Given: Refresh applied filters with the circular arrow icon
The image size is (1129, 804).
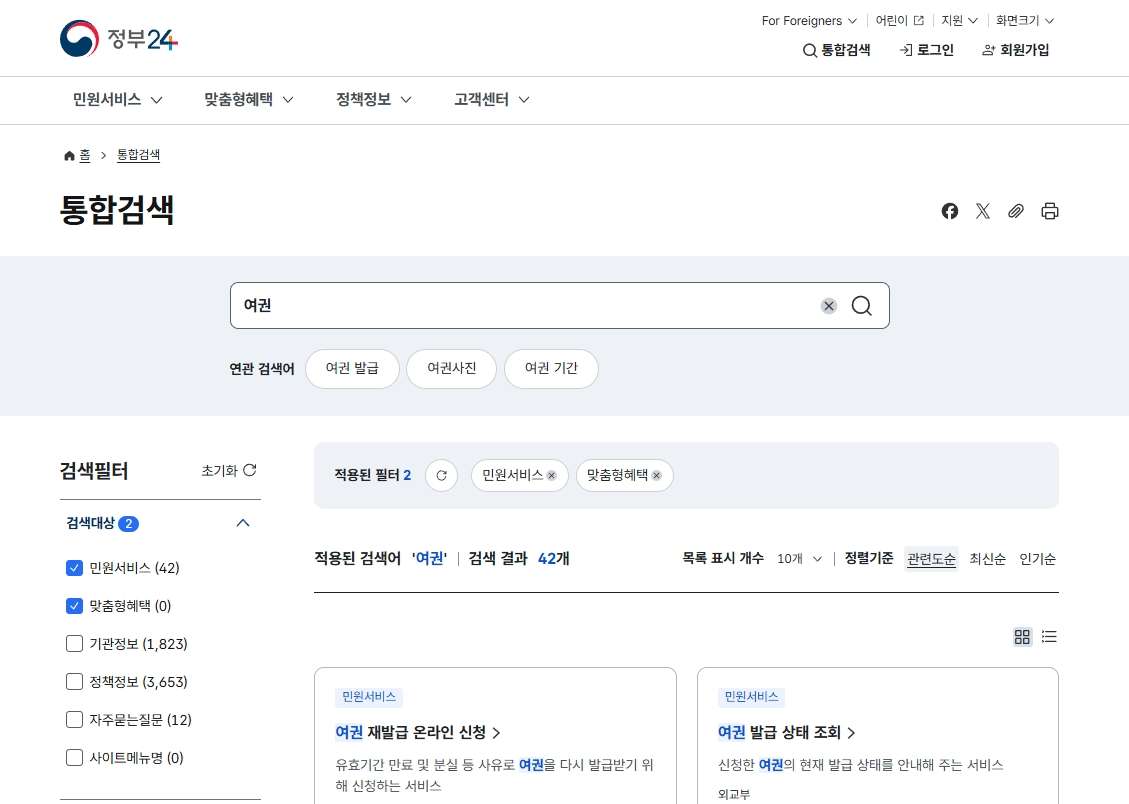Looking at the screenshot, I should pos(441,476).
